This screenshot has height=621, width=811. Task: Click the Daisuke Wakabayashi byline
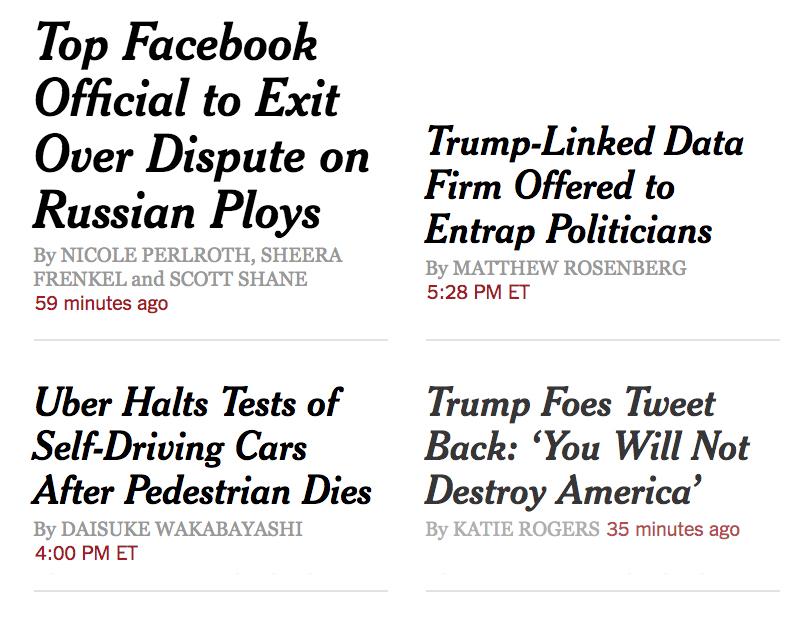(182, 529)
